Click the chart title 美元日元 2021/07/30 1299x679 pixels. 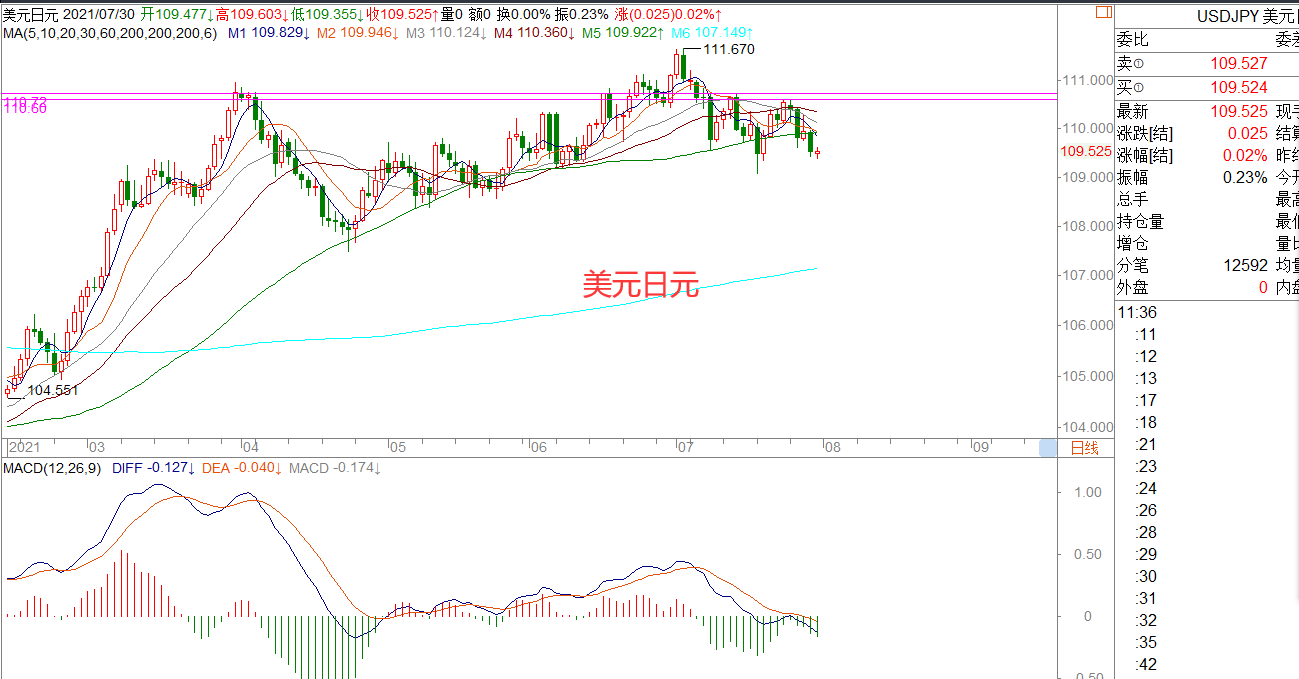coord(69,14)
